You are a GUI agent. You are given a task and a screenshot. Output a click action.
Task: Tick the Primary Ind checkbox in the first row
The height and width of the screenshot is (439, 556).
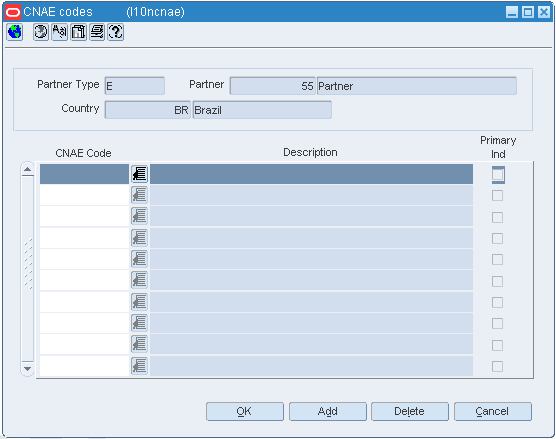(x=498, y=175)
